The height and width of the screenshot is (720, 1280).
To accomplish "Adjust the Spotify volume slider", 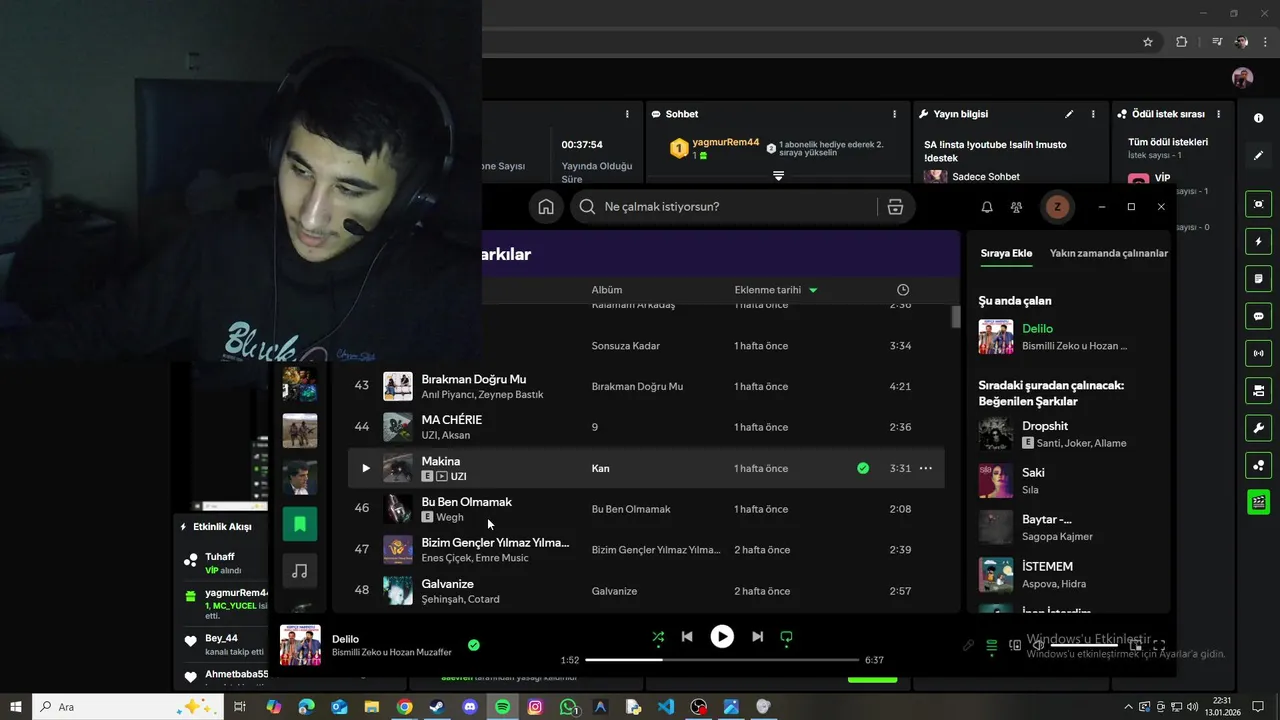I will coord(1085,646).
